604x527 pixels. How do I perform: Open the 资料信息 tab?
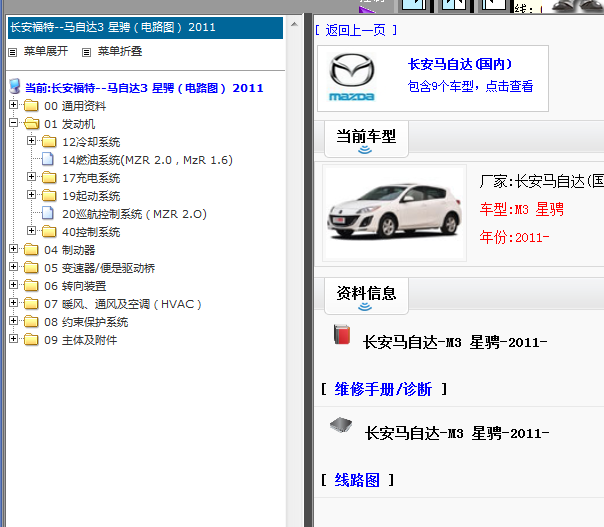pyautogui.click(x=366, y=295)
